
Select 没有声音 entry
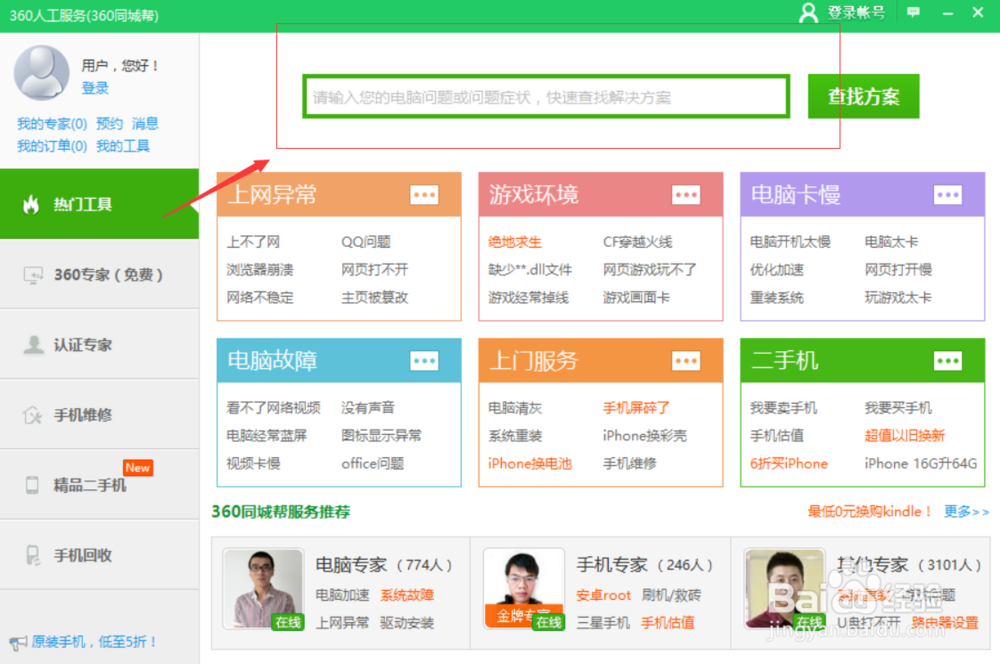pos(368,408)
